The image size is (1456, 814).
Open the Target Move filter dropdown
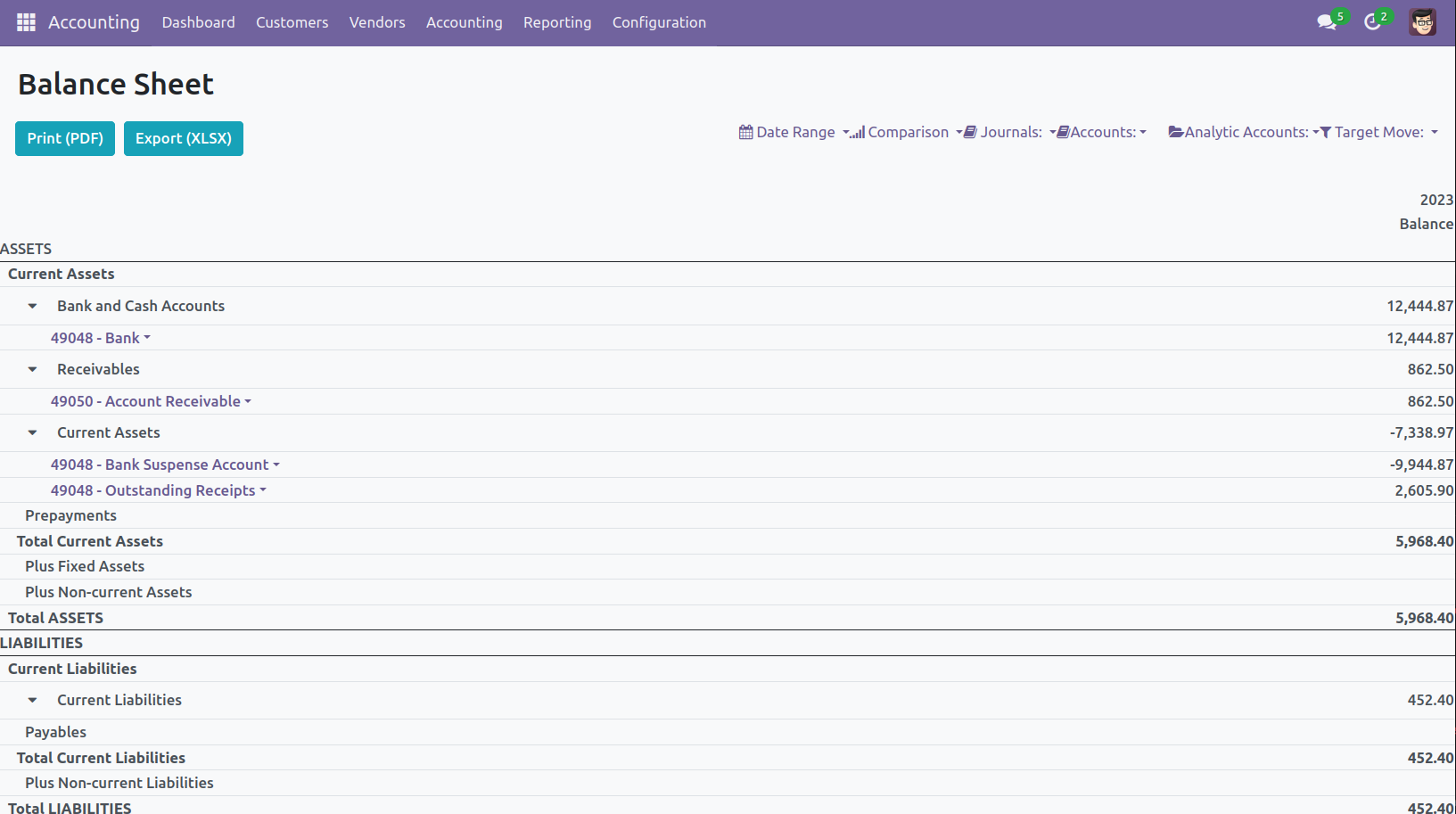(1379, 132)
